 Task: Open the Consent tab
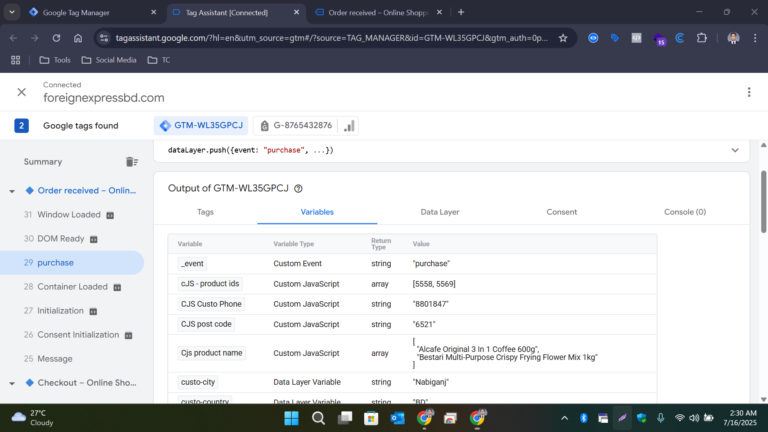561,212
